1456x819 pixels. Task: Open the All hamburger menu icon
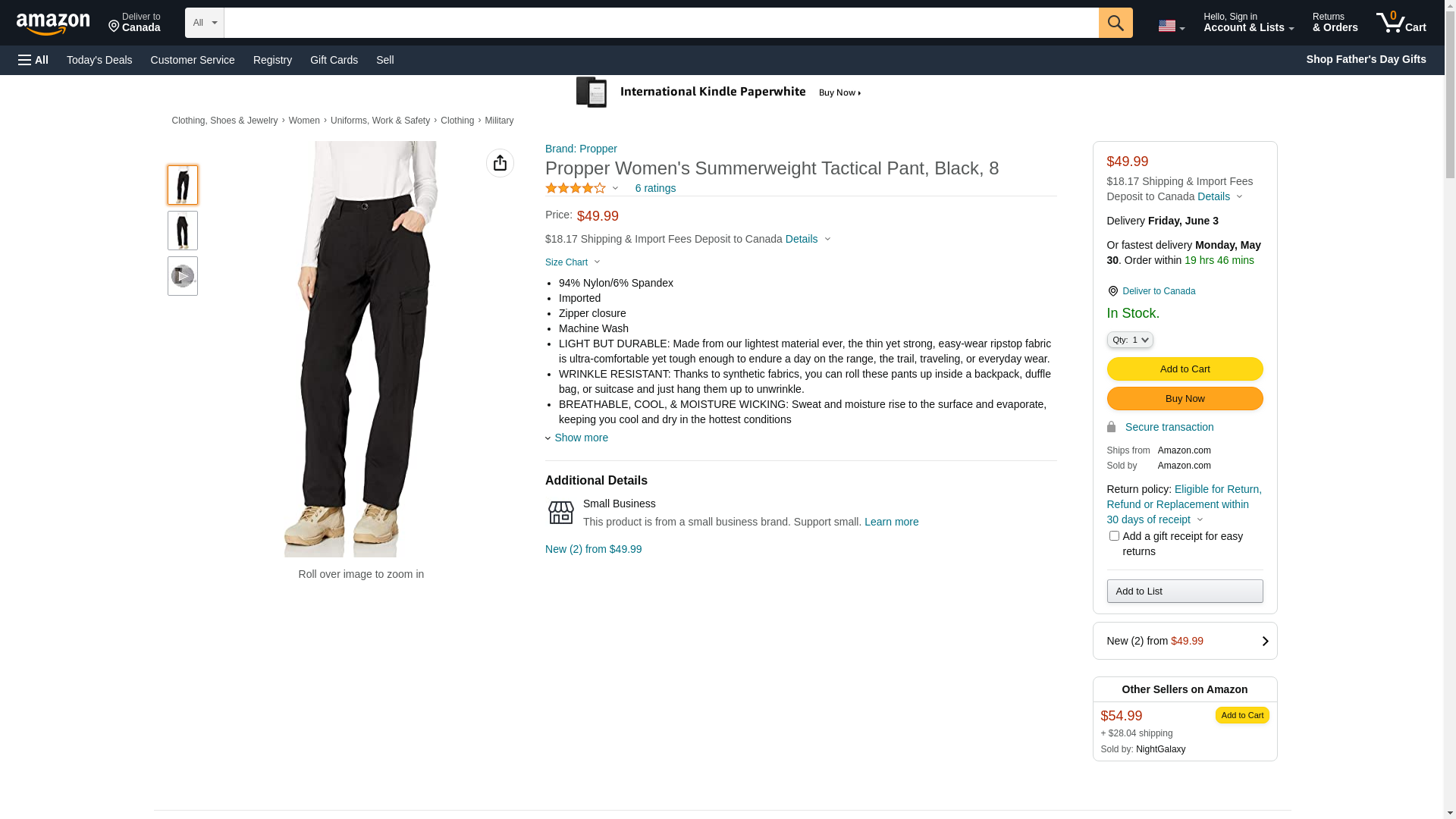(33, 60)
